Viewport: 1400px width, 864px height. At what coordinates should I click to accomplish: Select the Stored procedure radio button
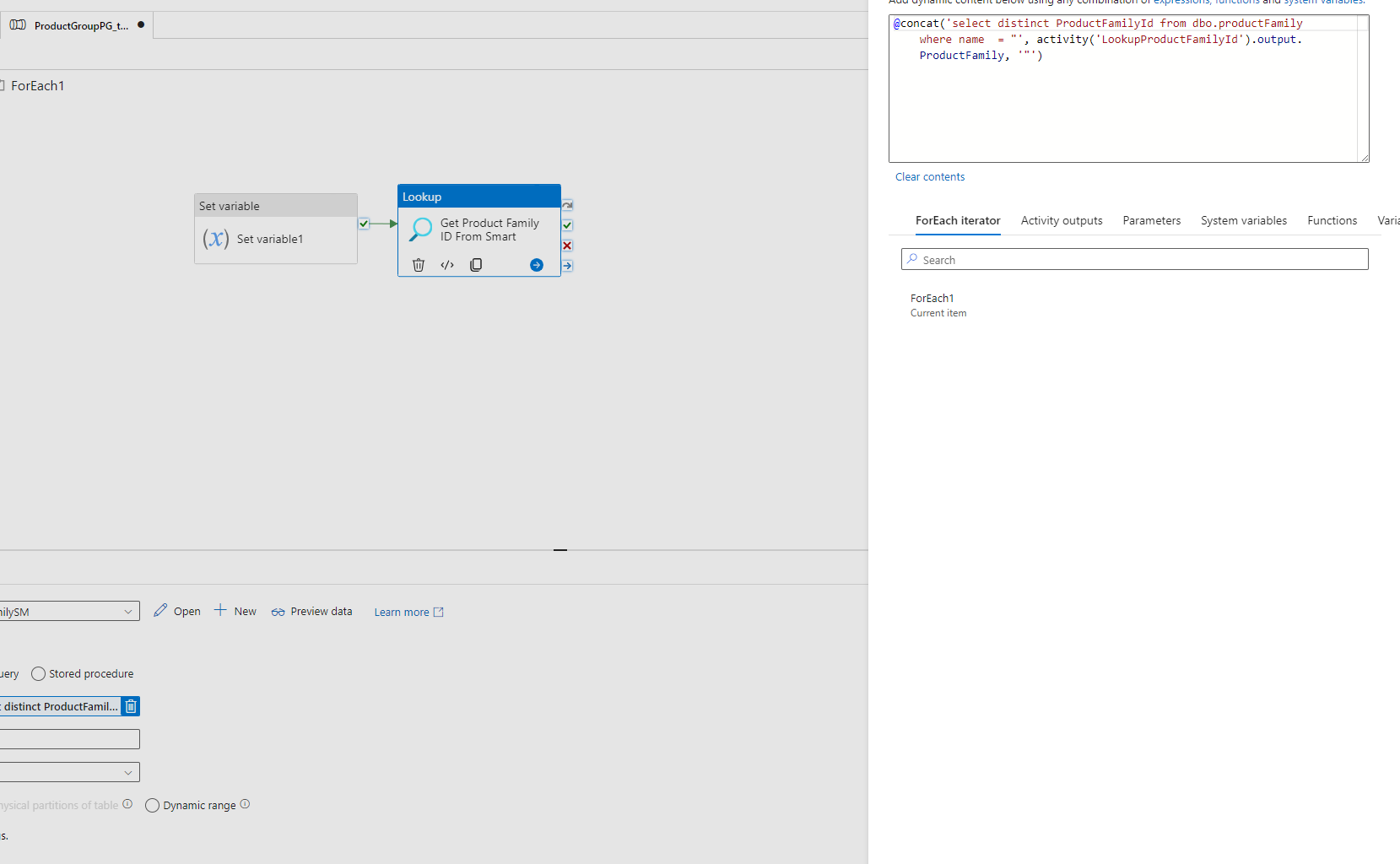pyautogui.click(x=38, y=673)
